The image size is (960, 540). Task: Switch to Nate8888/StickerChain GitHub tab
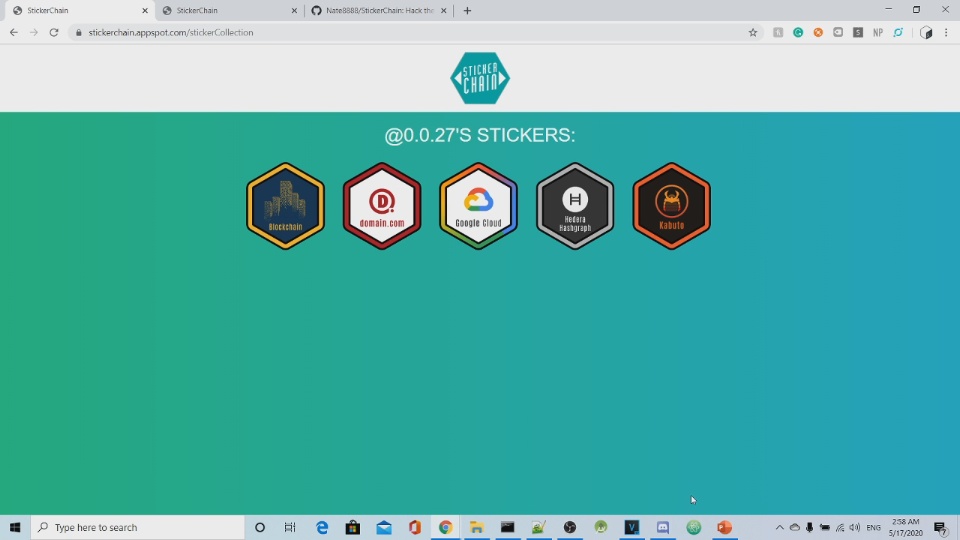380,10
